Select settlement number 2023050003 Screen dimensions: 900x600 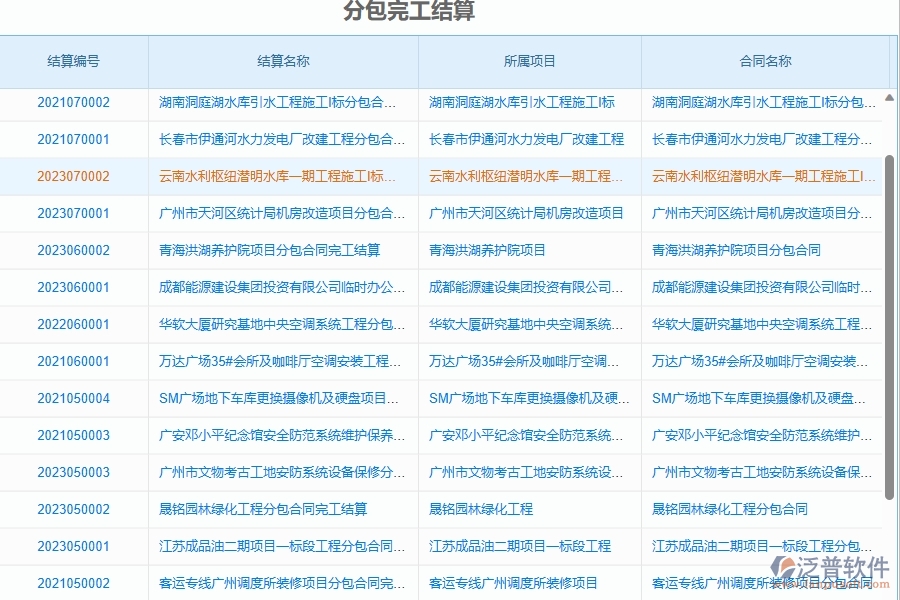pos(74,472)
